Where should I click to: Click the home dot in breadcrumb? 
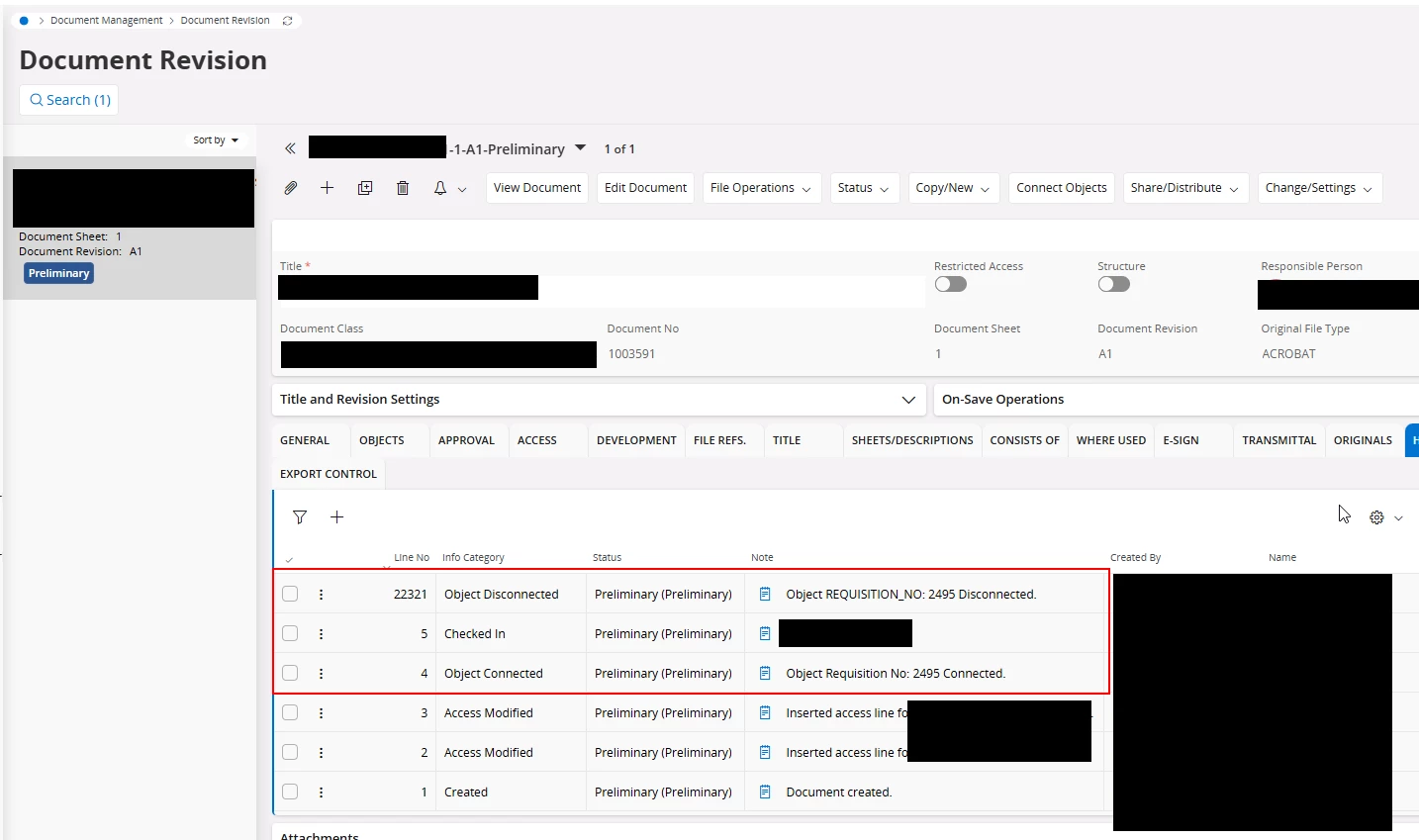click(x=24, y=21)
